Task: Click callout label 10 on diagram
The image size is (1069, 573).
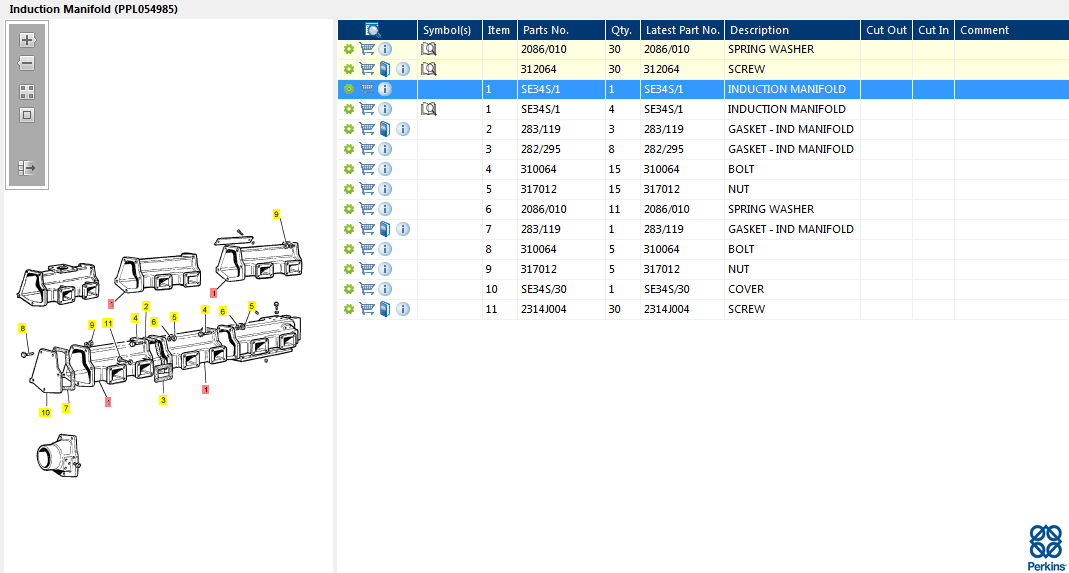Action: pos(45,412)
